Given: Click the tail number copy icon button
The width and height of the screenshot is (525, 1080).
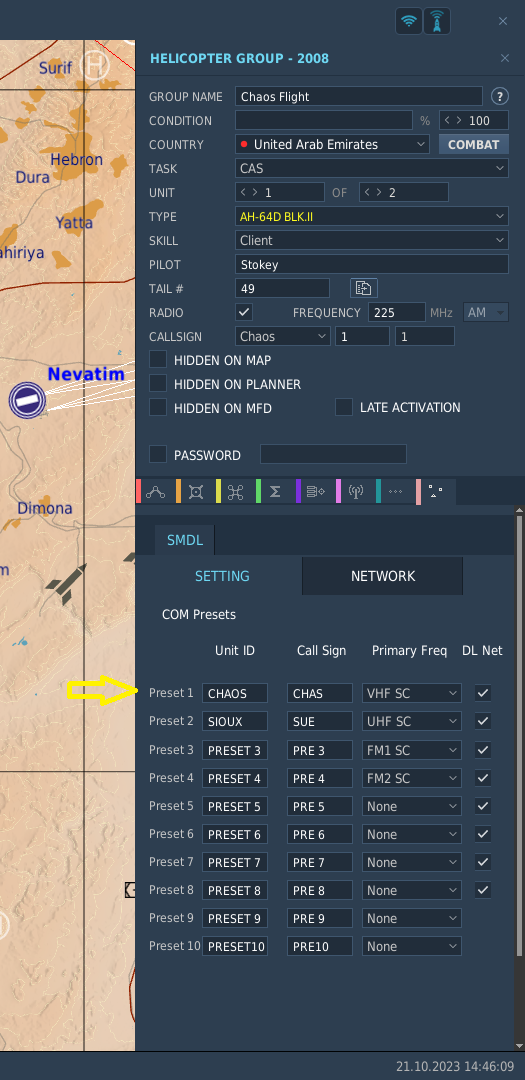Looking at the screenshot, I should 364,288.
